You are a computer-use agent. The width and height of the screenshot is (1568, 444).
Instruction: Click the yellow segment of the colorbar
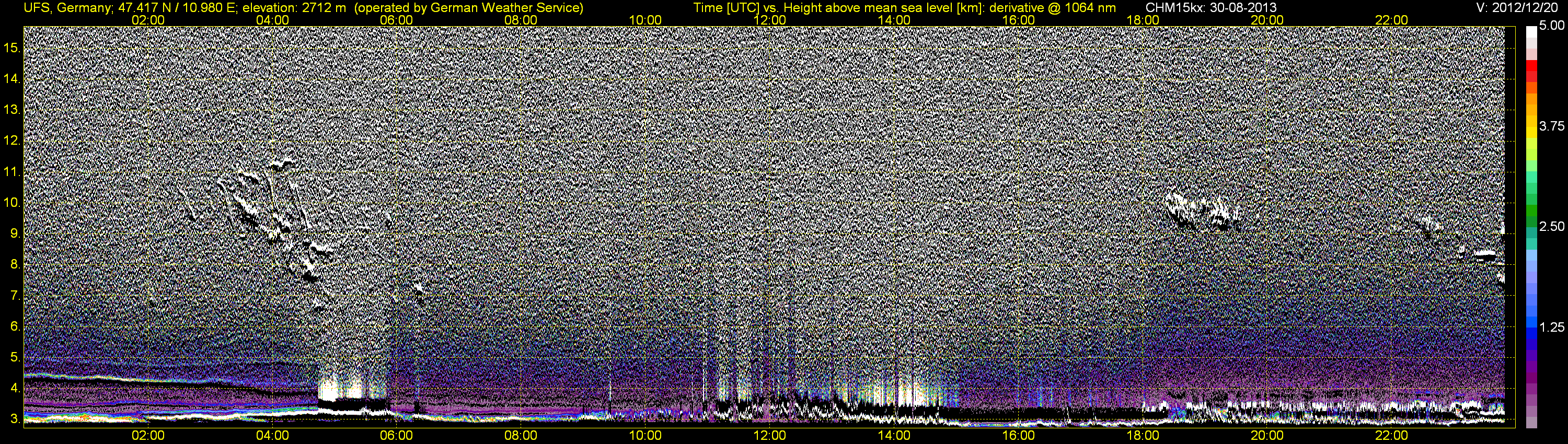(x=1531, y=134)
